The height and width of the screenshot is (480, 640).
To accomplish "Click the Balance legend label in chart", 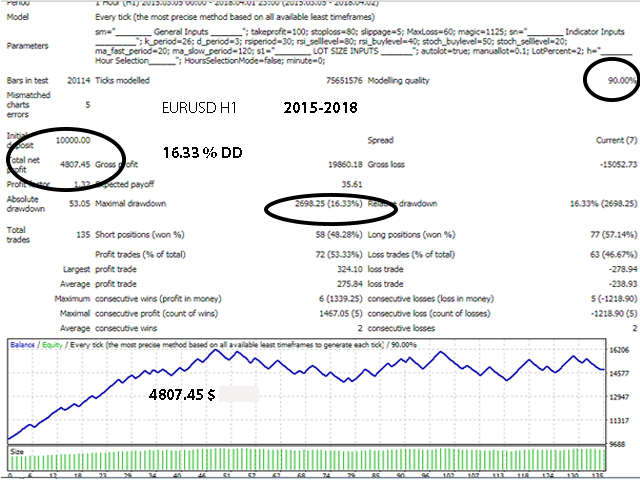I will [x=22, y=345].
